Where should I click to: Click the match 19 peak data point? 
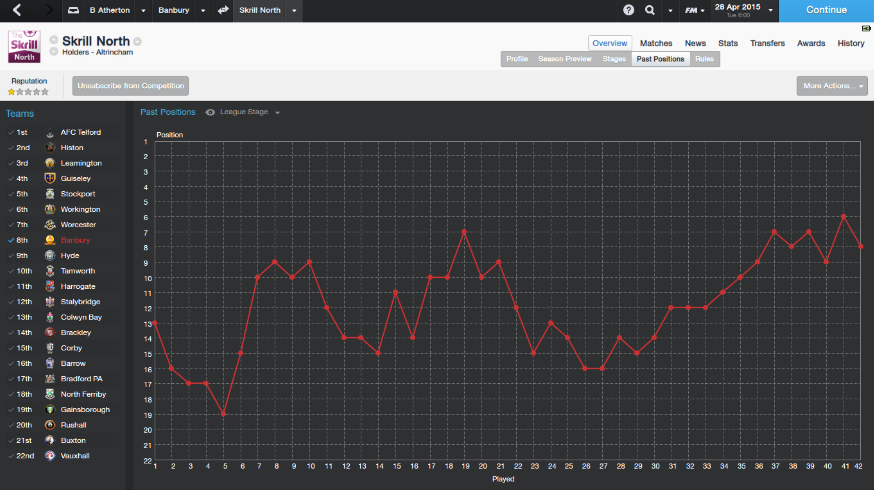[464, 232]
